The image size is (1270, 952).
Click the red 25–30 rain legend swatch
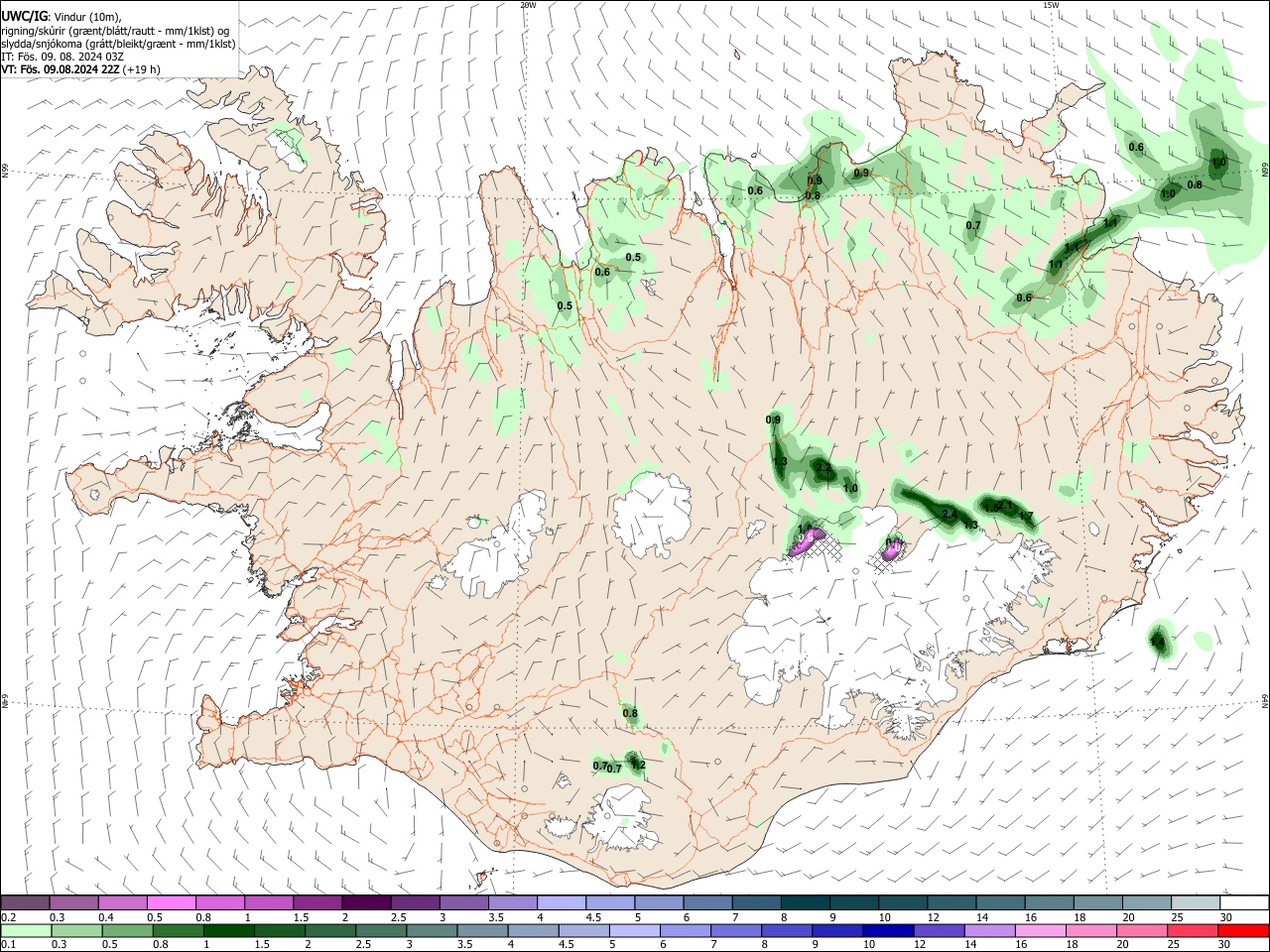(1194, 930)
